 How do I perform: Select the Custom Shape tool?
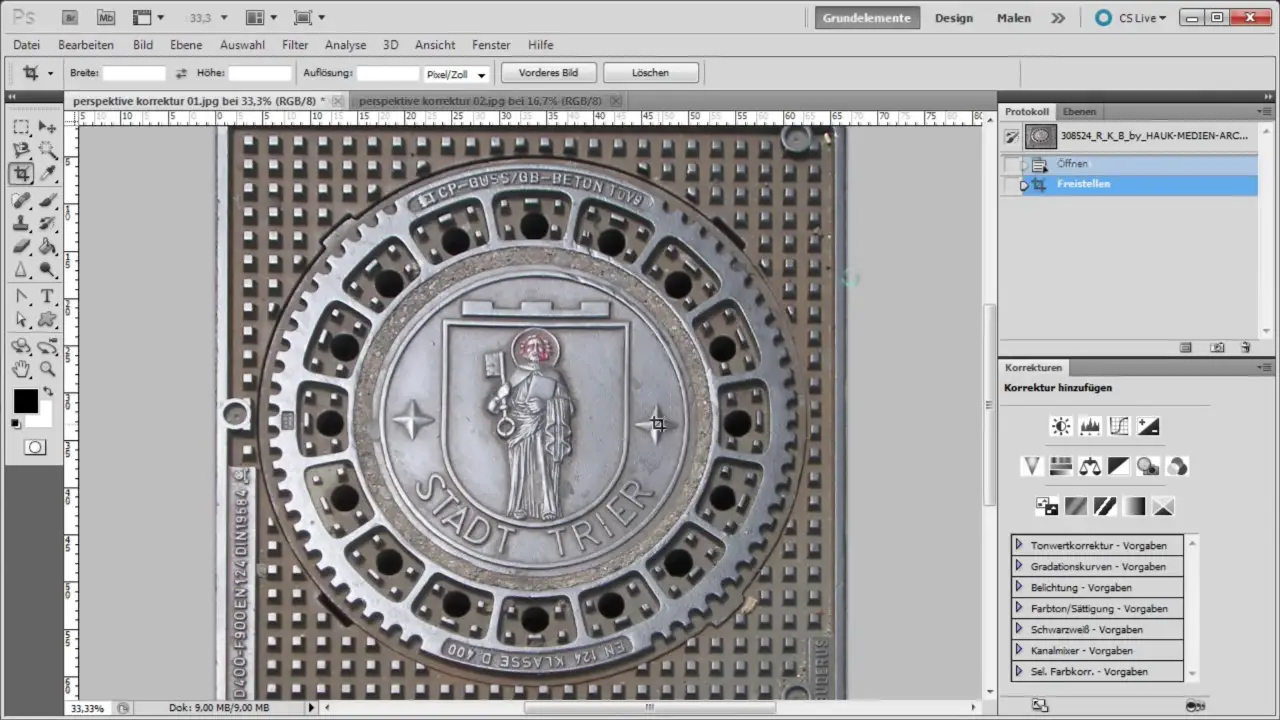pyautogui.click(x=47, y=320)
